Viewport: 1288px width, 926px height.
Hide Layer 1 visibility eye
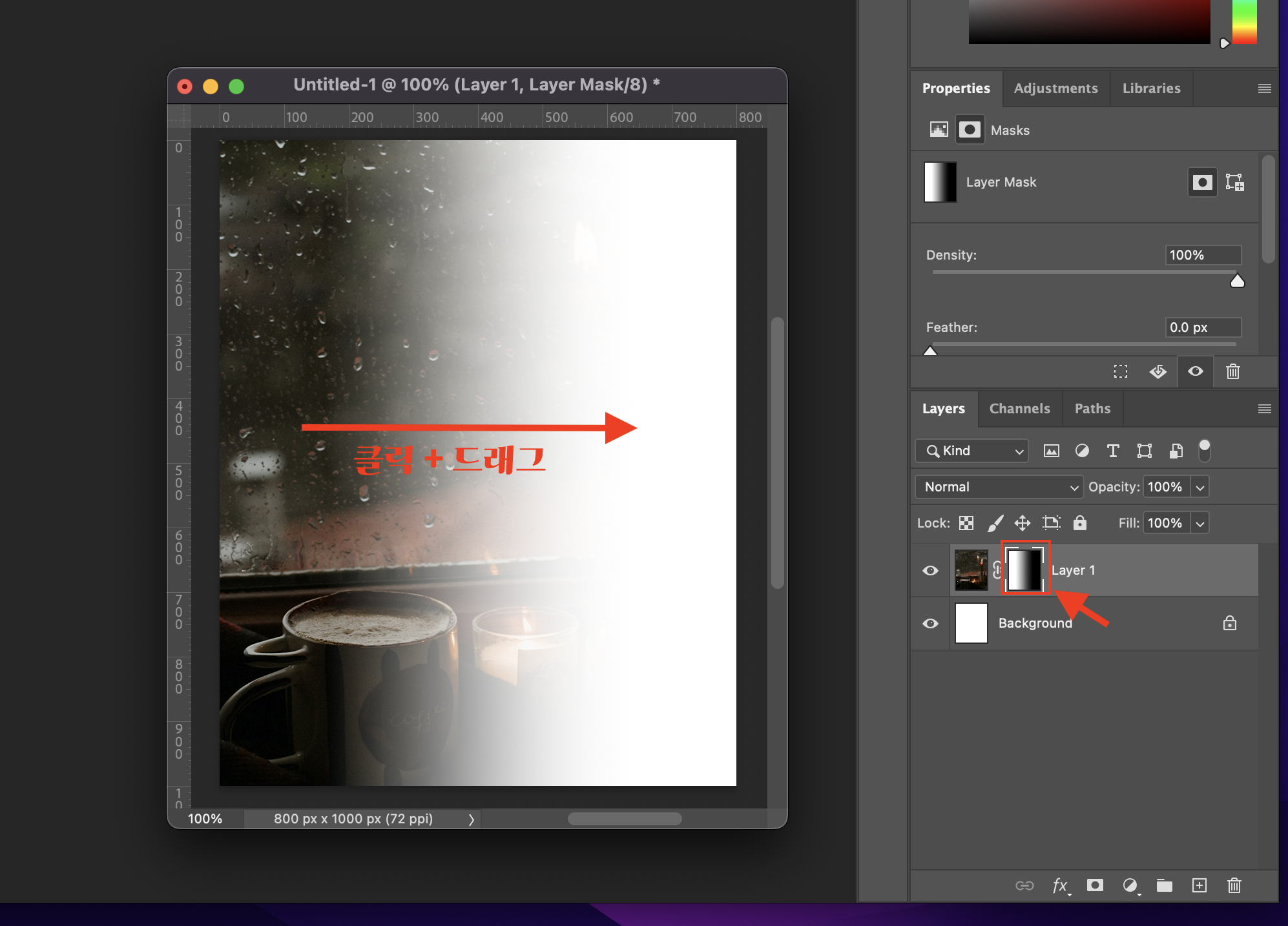pyautogui.click(x=930, y=570)
